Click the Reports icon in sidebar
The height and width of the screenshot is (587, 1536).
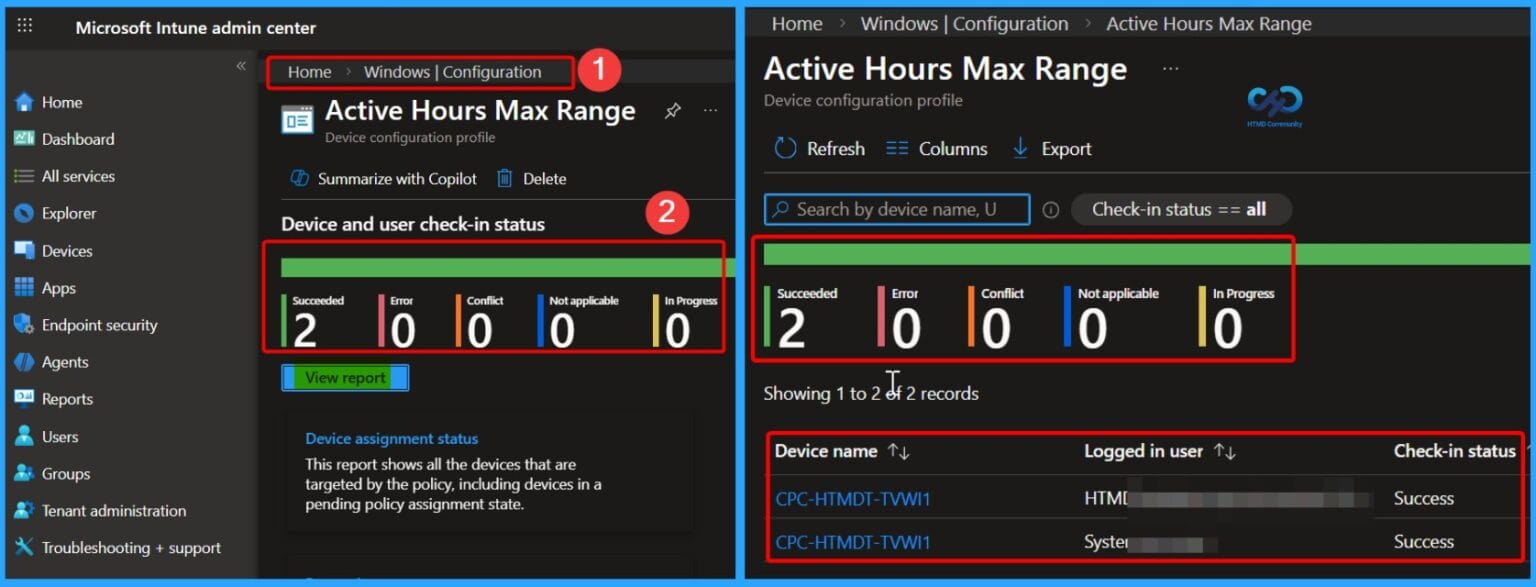(24, 399)
